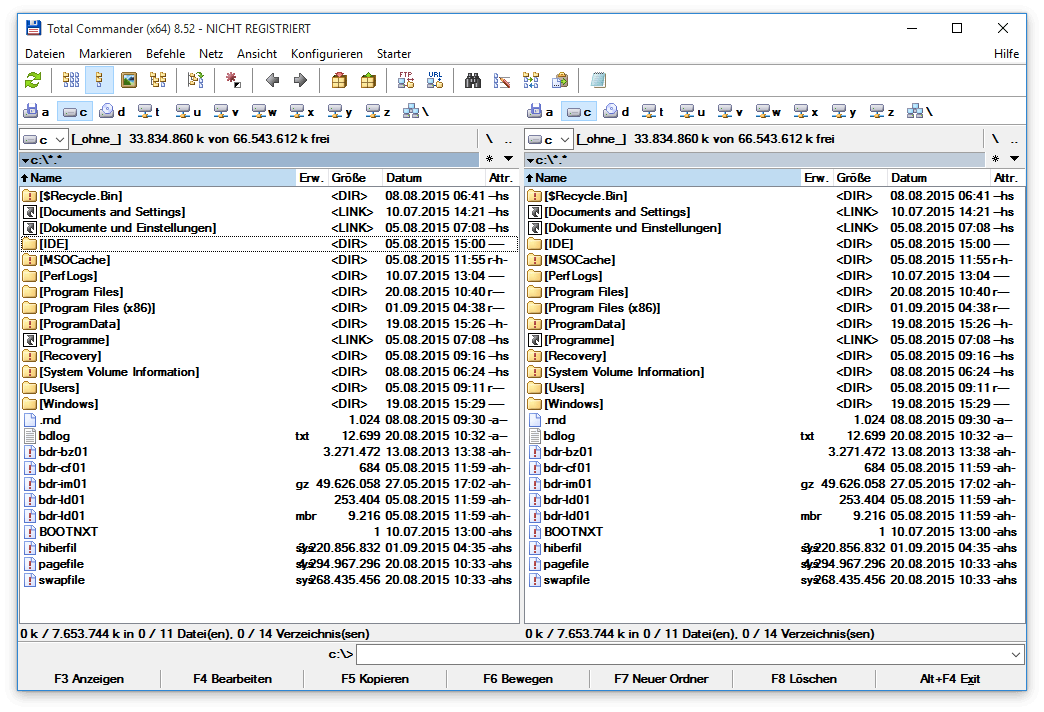Toggle drive c button in left drive bar
This screenshot has width=1044, height=712.
[x=75, y=112]
